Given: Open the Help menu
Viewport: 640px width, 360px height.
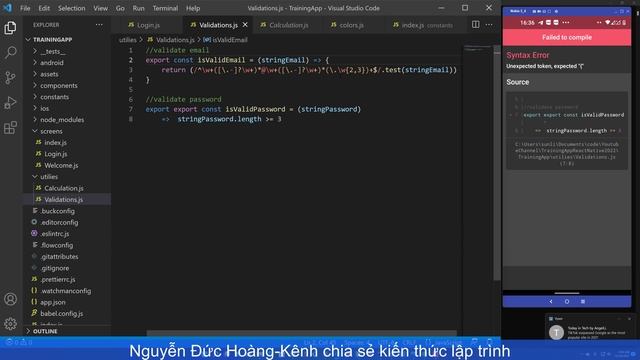Looking at the screenshot, I should click(193, 8).
